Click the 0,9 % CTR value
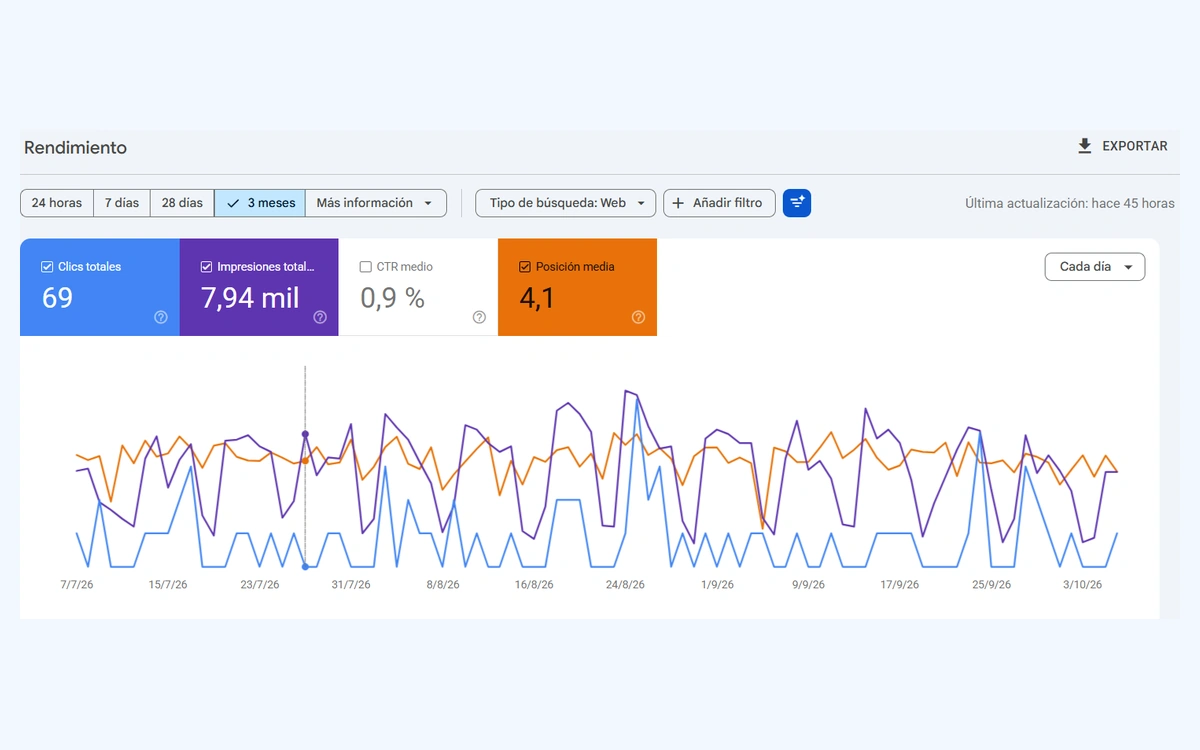Image resolution: width=1200 pixels, height=750 pixels. click(x=392, y=298)
